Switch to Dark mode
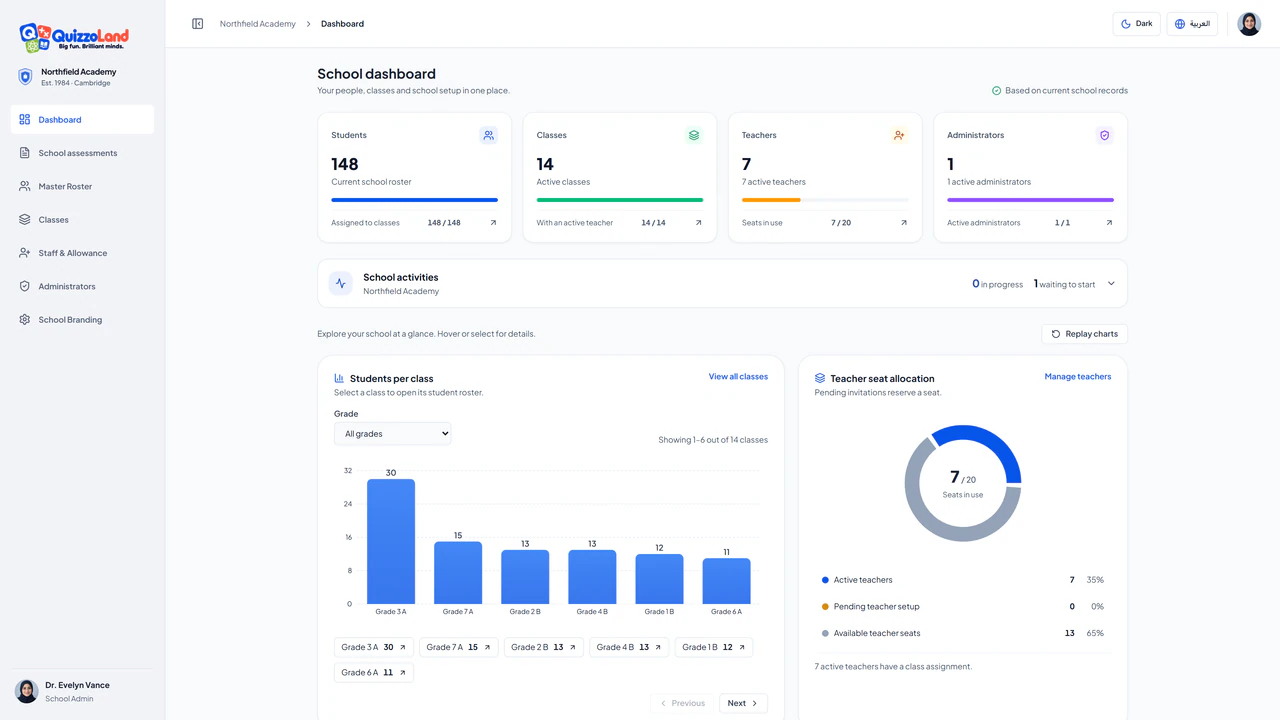Viewport: 1280px width, 720px height. pos(1136,24)
